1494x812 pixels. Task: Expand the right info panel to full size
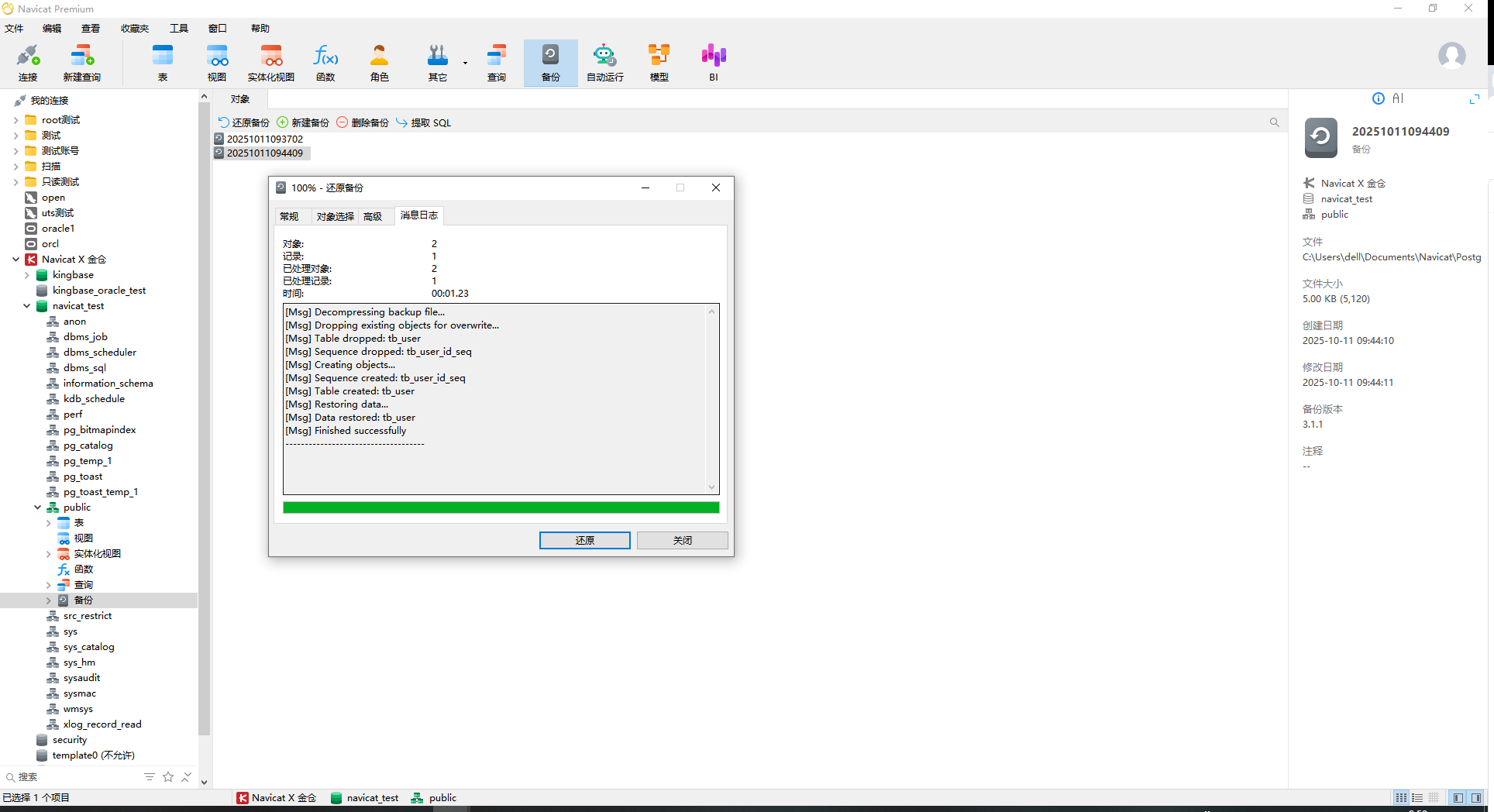1475,98
